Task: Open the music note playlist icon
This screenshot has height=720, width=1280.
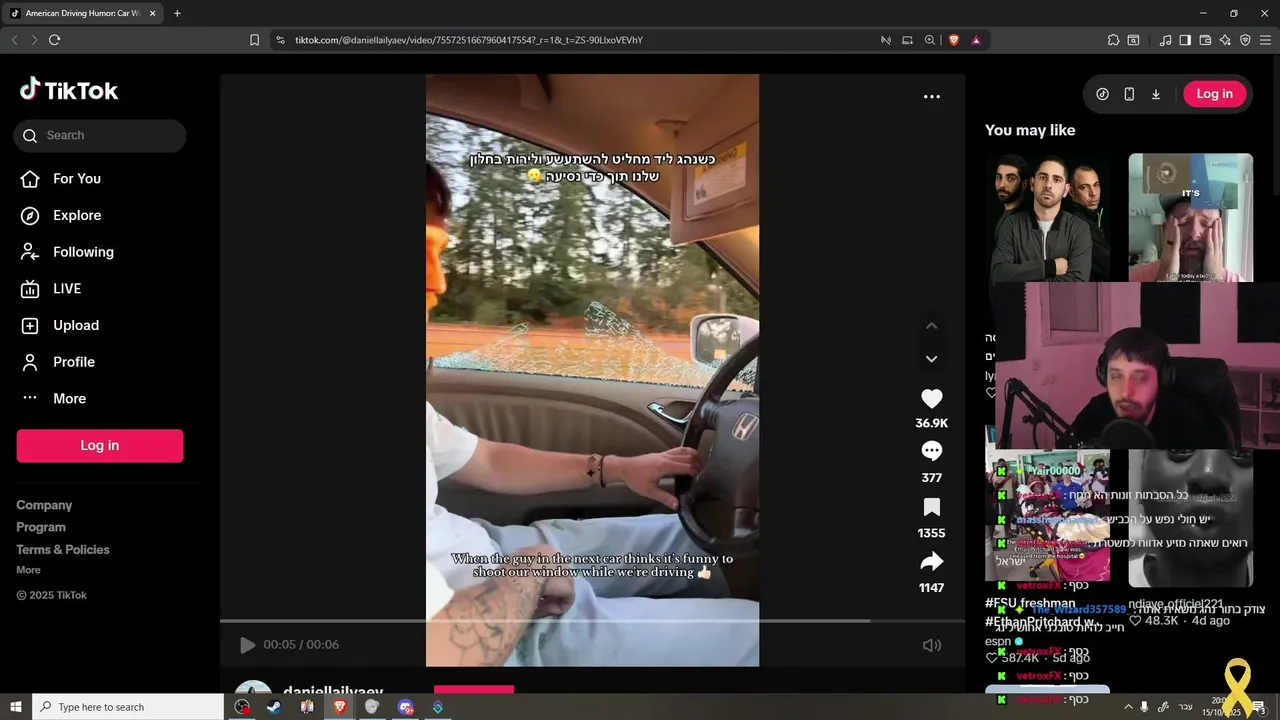Action: (x=1165, y=40)
